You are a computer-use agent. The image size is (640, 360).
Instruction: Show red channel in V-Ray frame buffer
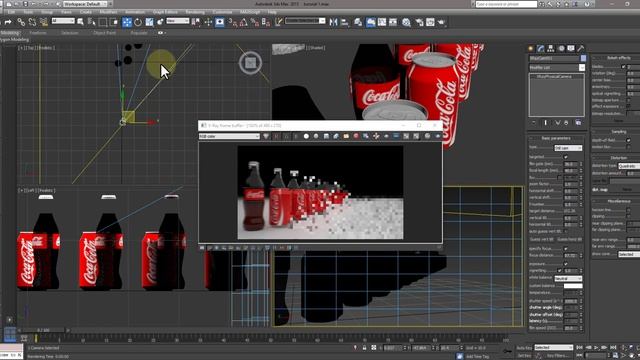click(276, 136)
